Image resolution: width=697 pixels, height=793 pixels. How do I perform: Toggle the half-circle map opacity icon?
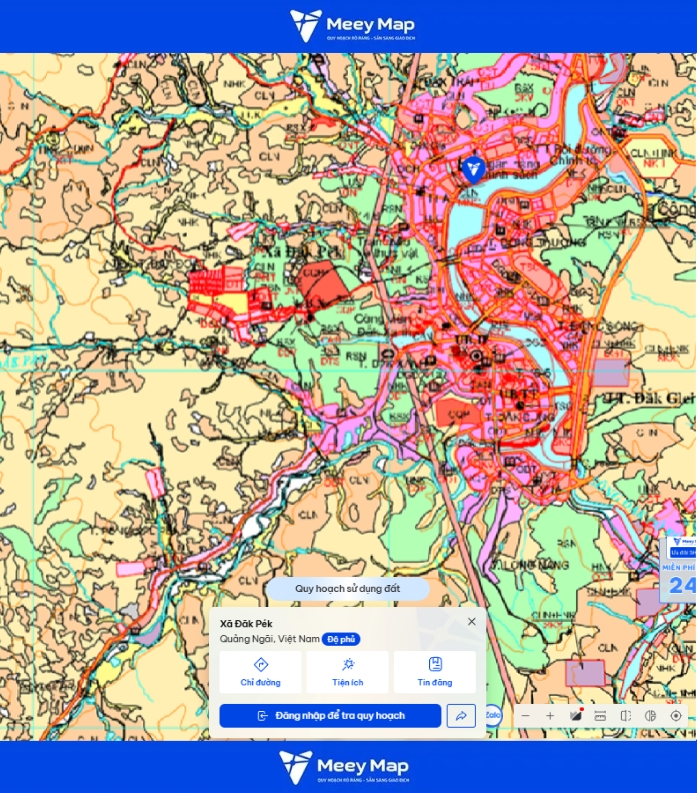coord(650,716)
